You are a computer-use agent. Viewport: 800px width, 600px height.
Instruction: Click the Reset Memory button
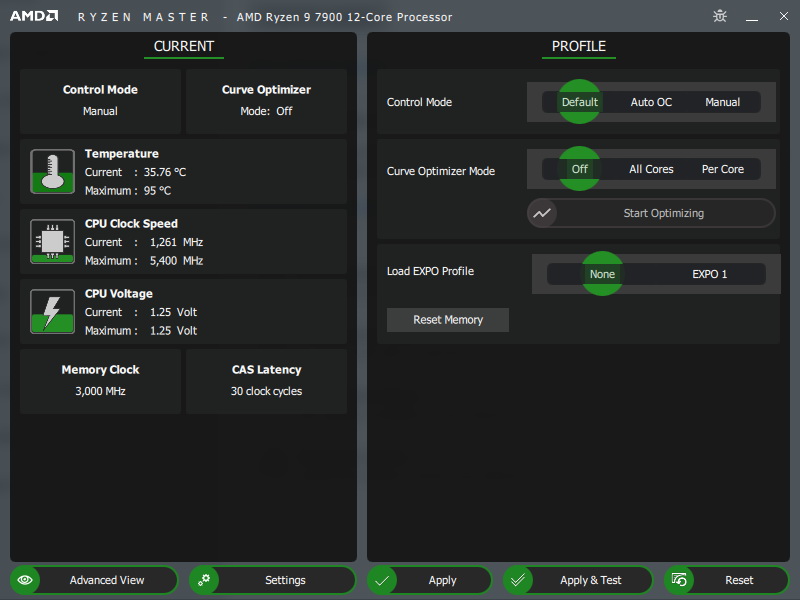click(x=447, y=320)
